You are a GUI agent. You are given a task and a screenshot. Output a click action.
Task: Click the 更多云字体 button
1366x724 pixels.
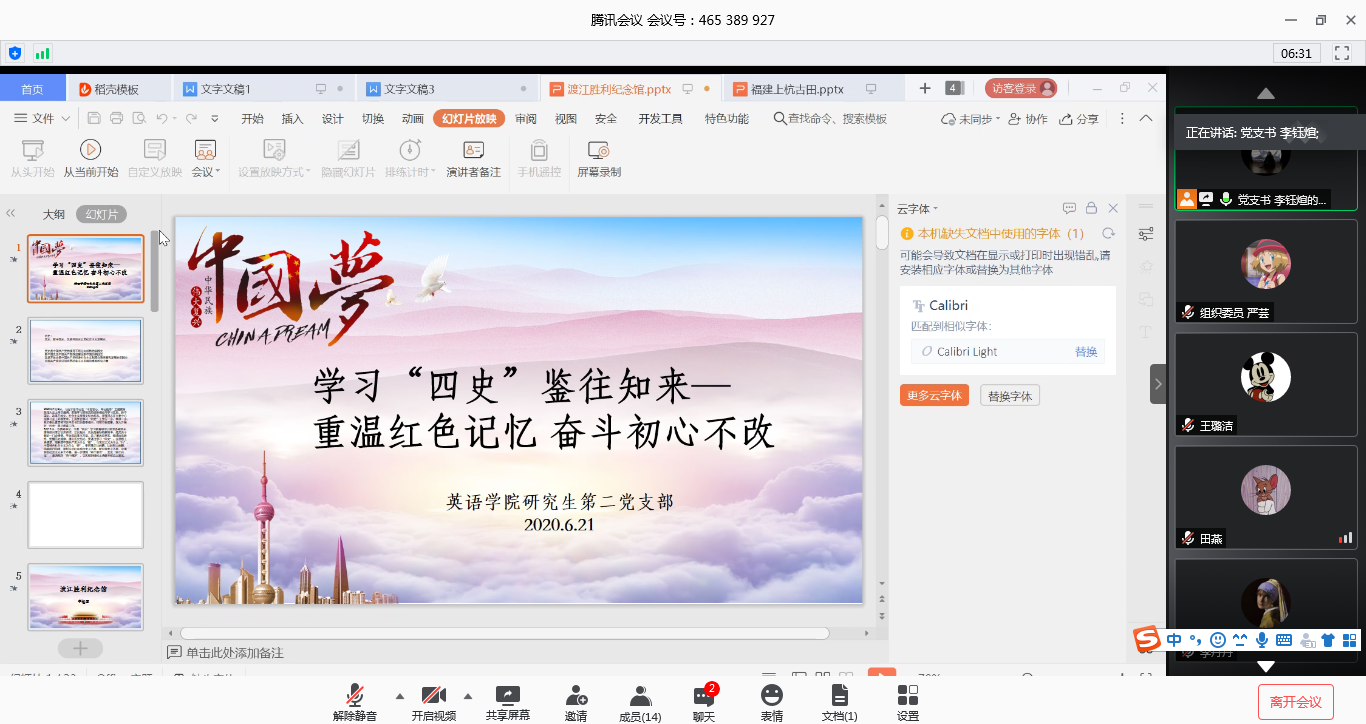click(934, 395)
